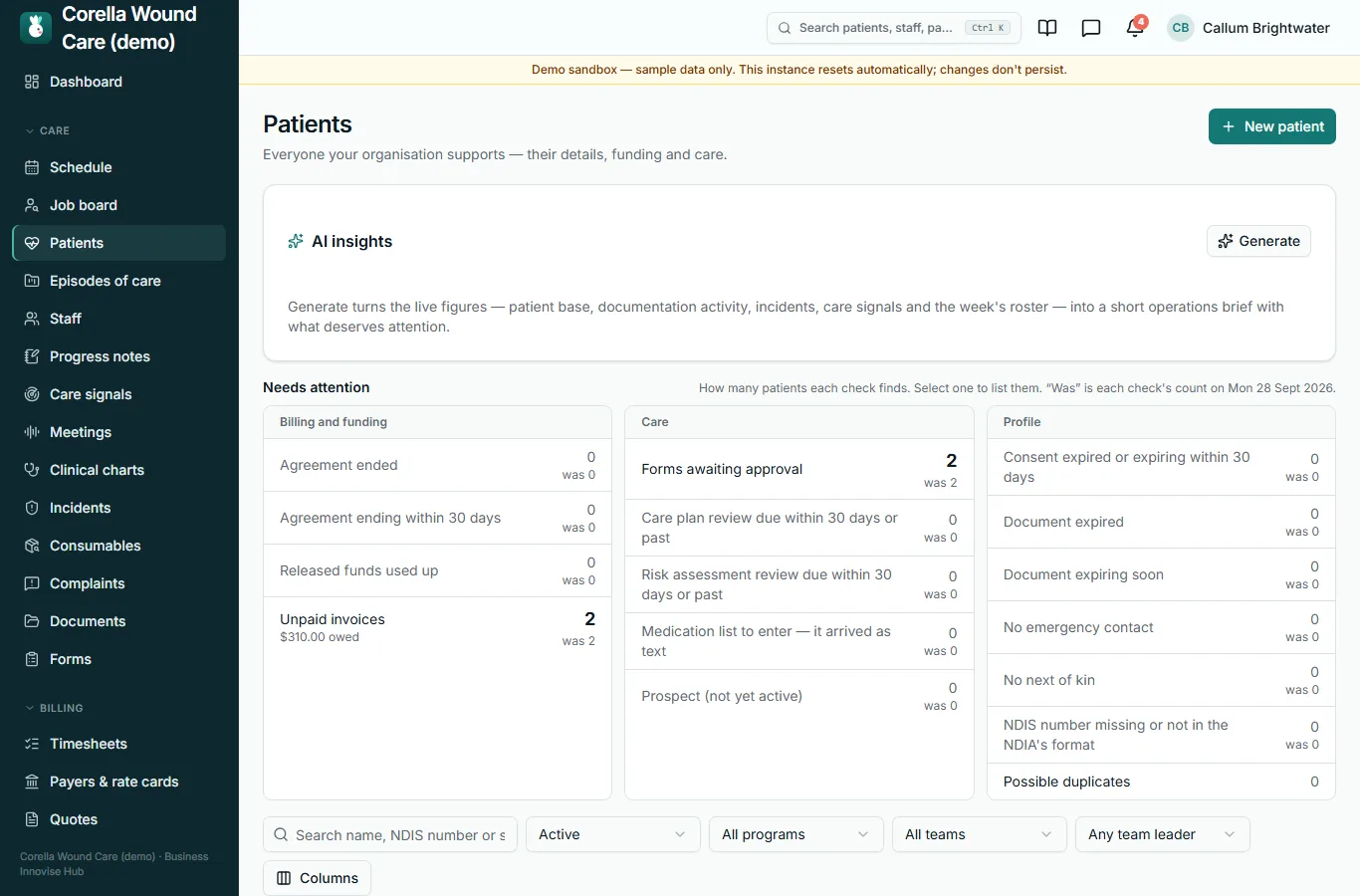Open the help book icon in header
The height and width of the screenshot is (896, 1360).
coord(1047,28)
